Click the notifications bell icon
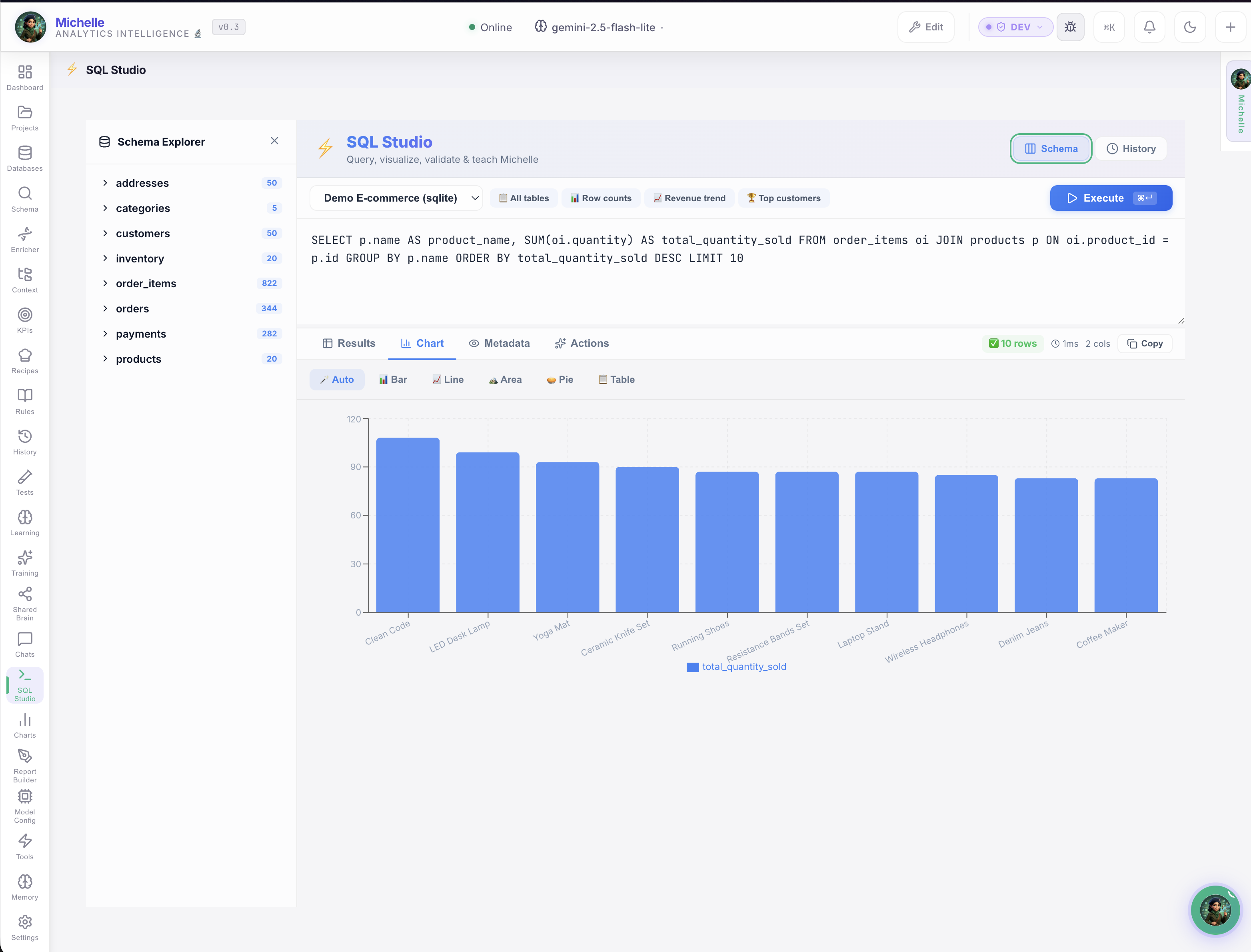 click(x=1149, y=27)
